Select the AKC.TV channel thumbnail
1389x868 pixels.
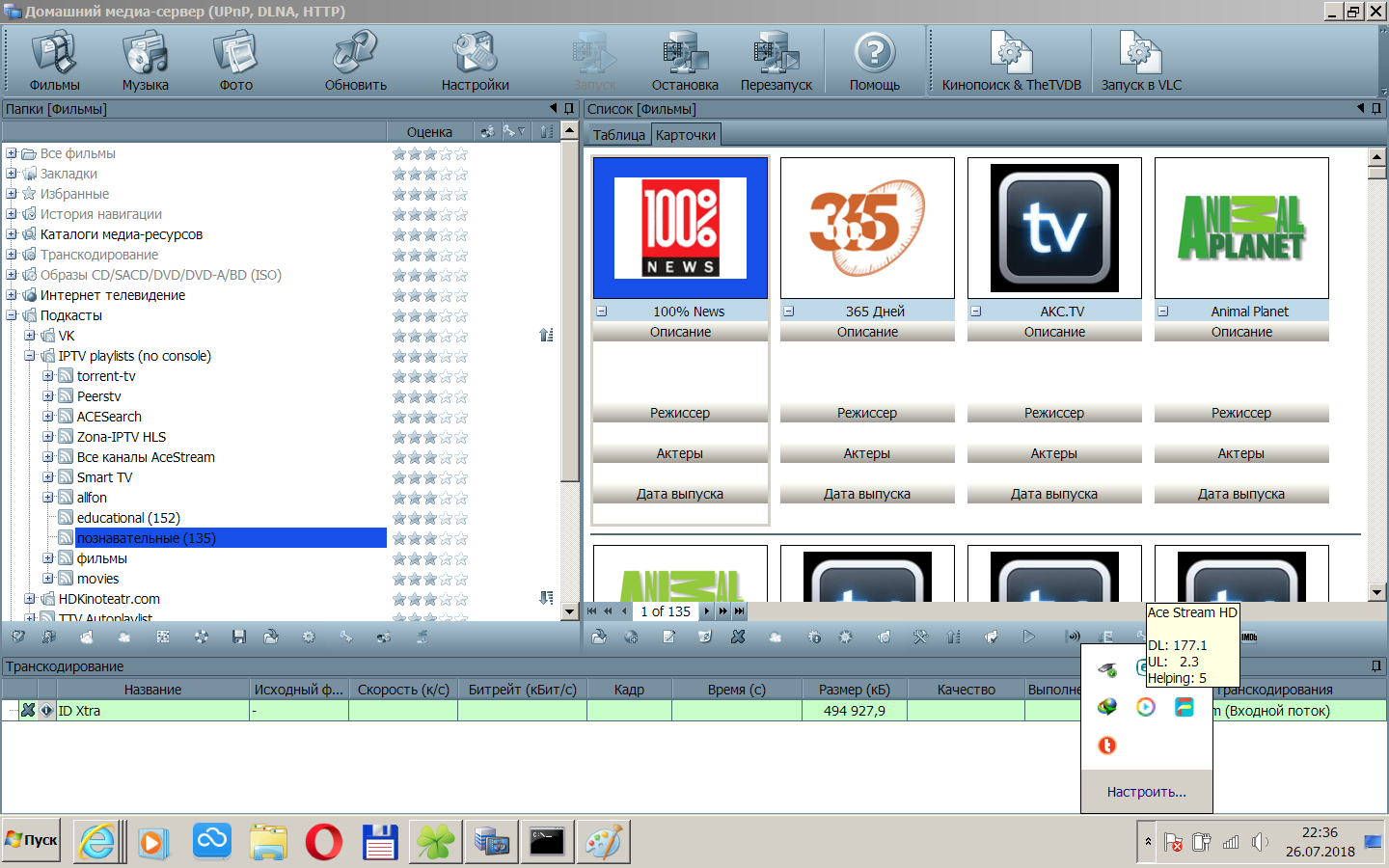click(1053, 229)
